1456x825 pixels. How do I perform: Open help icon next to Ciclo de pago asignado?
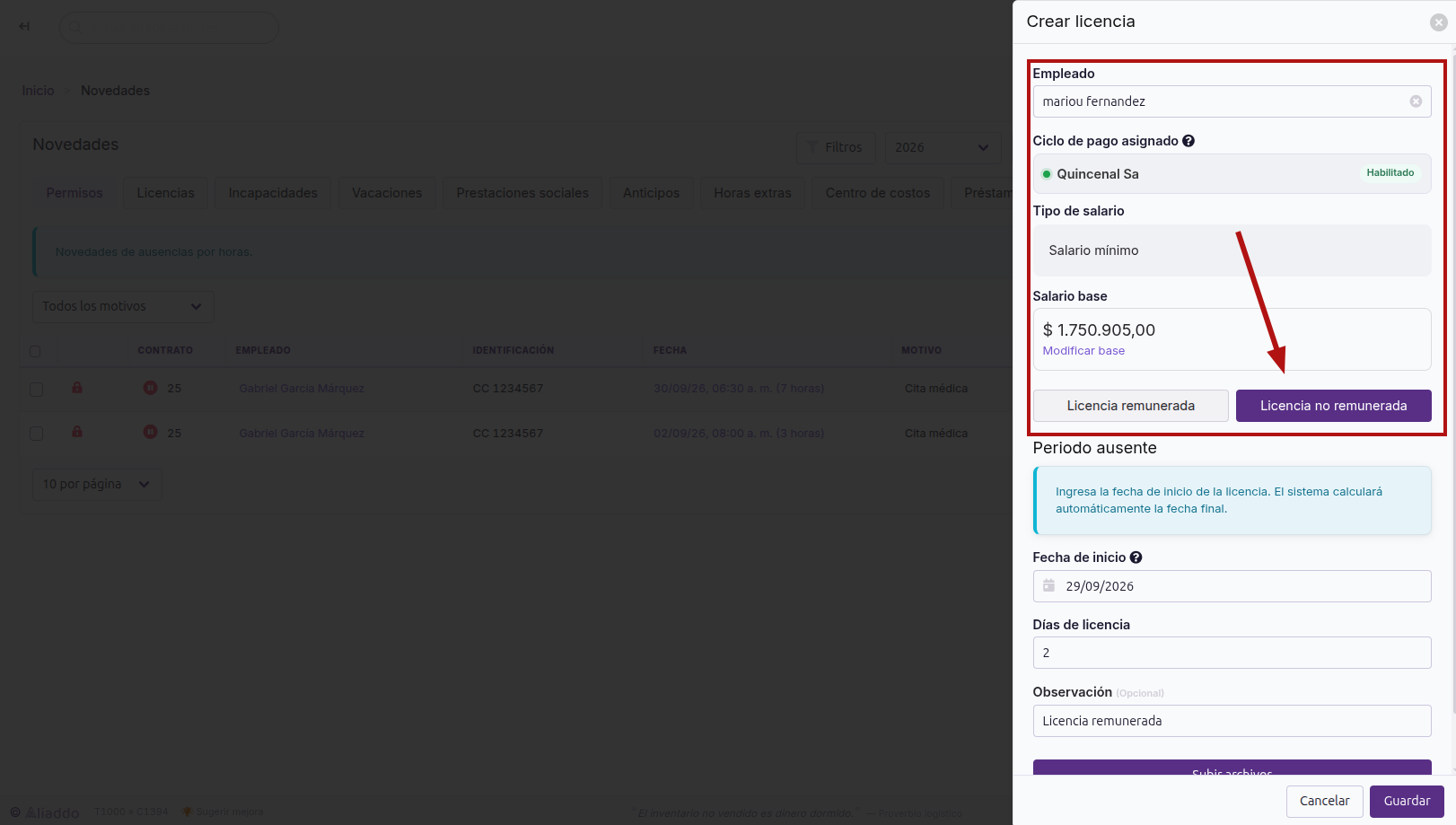coord(1188,141)
